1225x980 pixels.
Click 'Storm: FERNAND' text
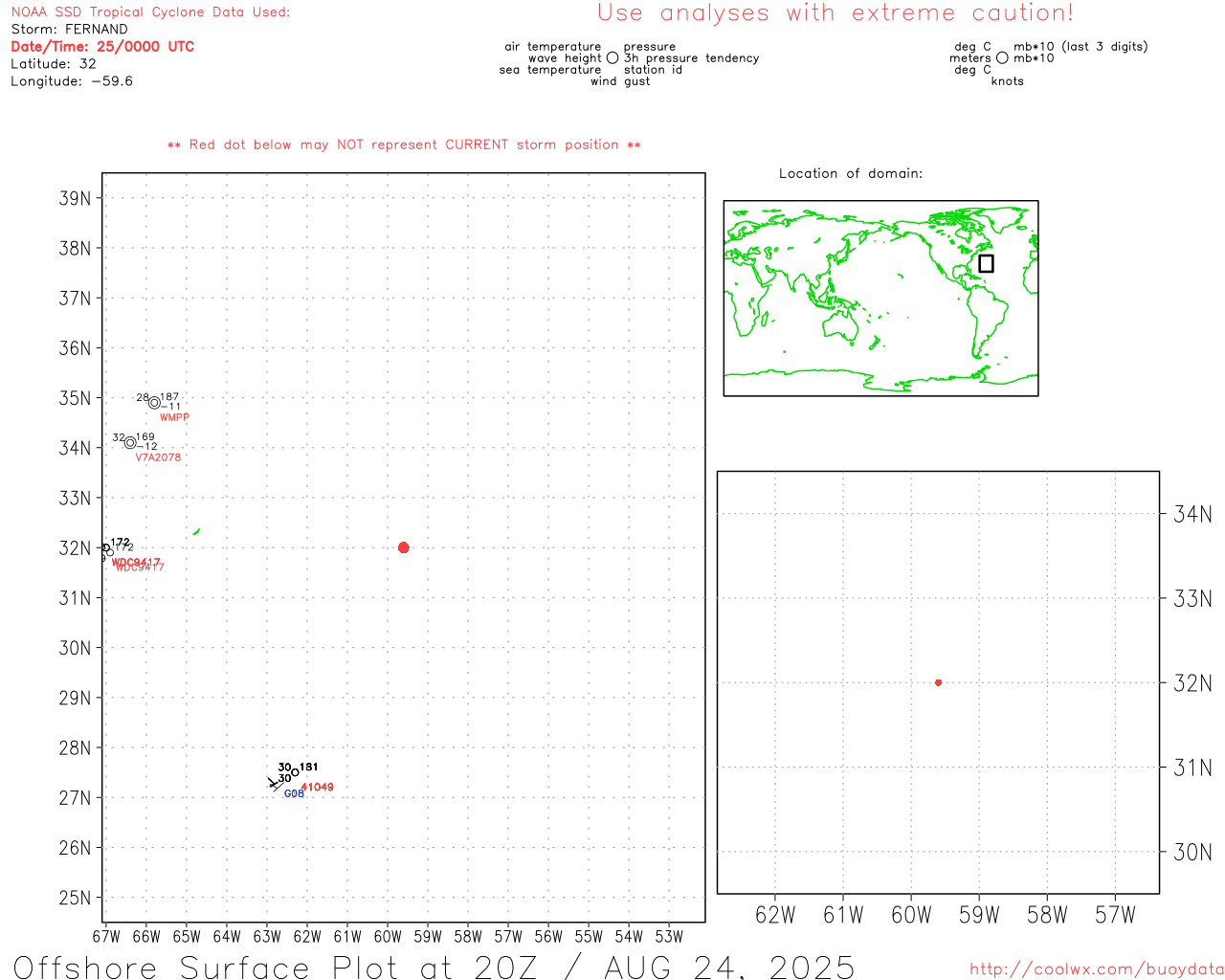(69, 30)
